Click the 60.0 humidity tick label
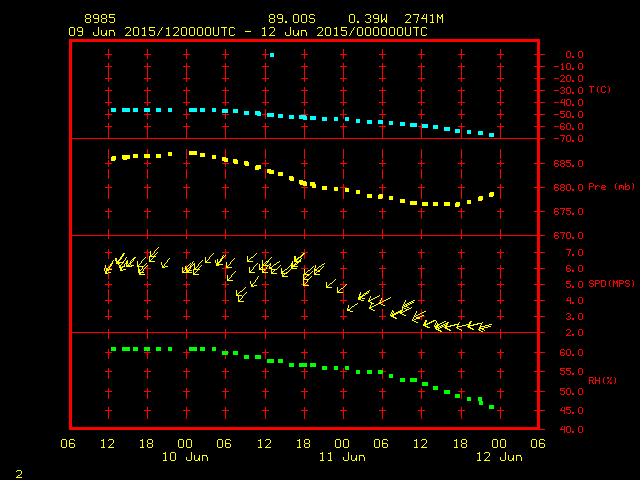640x480 pixels. pyautogui.click(x=571, y=353)
